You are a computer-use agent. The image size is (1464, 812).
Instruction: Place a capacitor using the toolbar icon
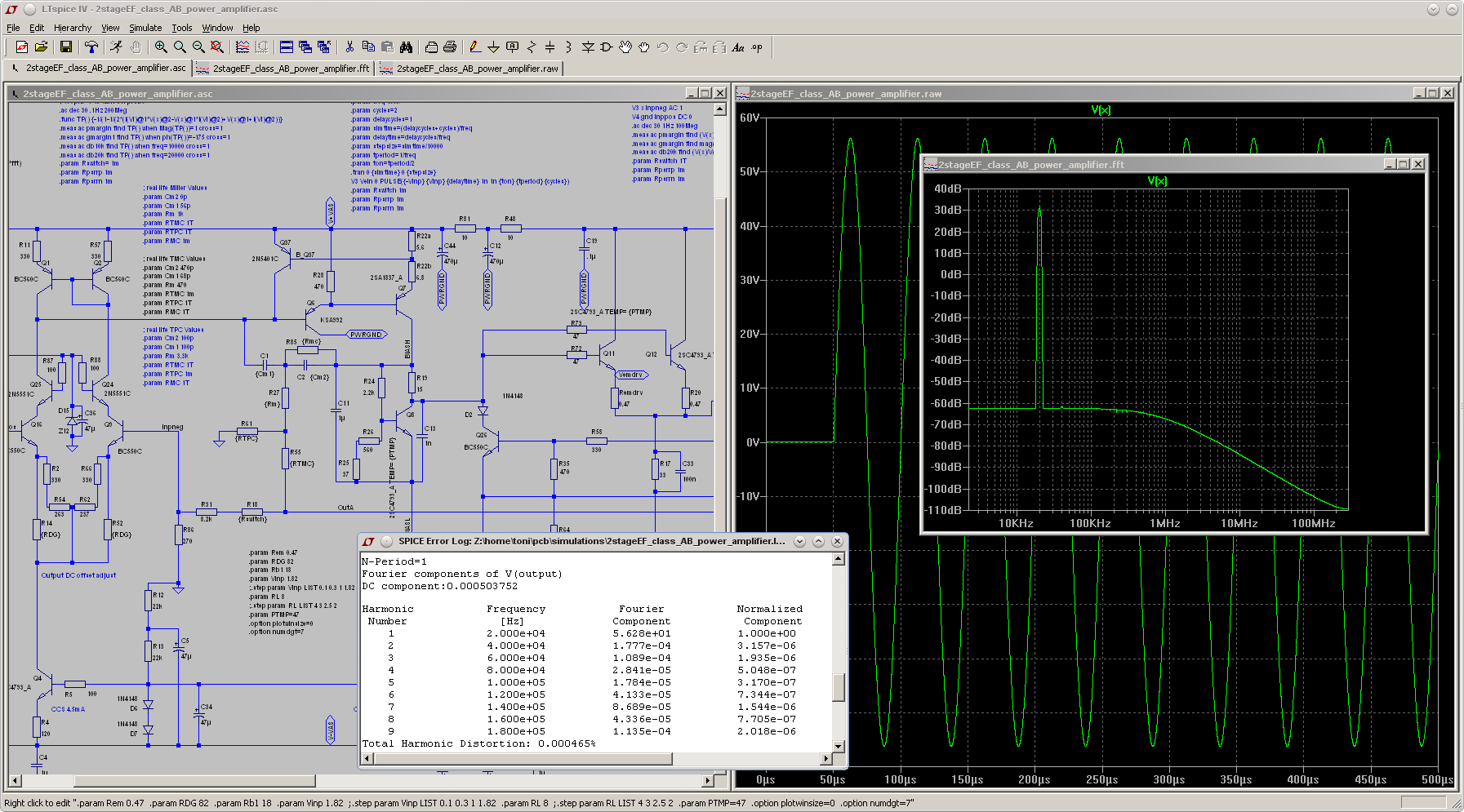point(550,47)
